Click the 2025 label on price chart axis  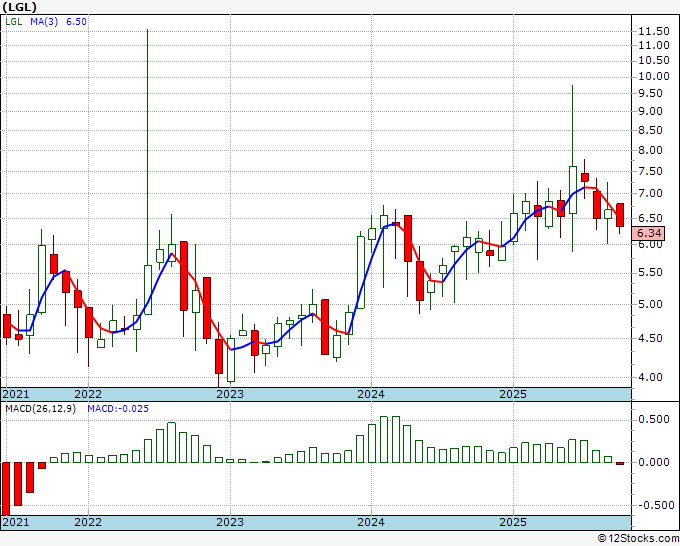[513, 394]
